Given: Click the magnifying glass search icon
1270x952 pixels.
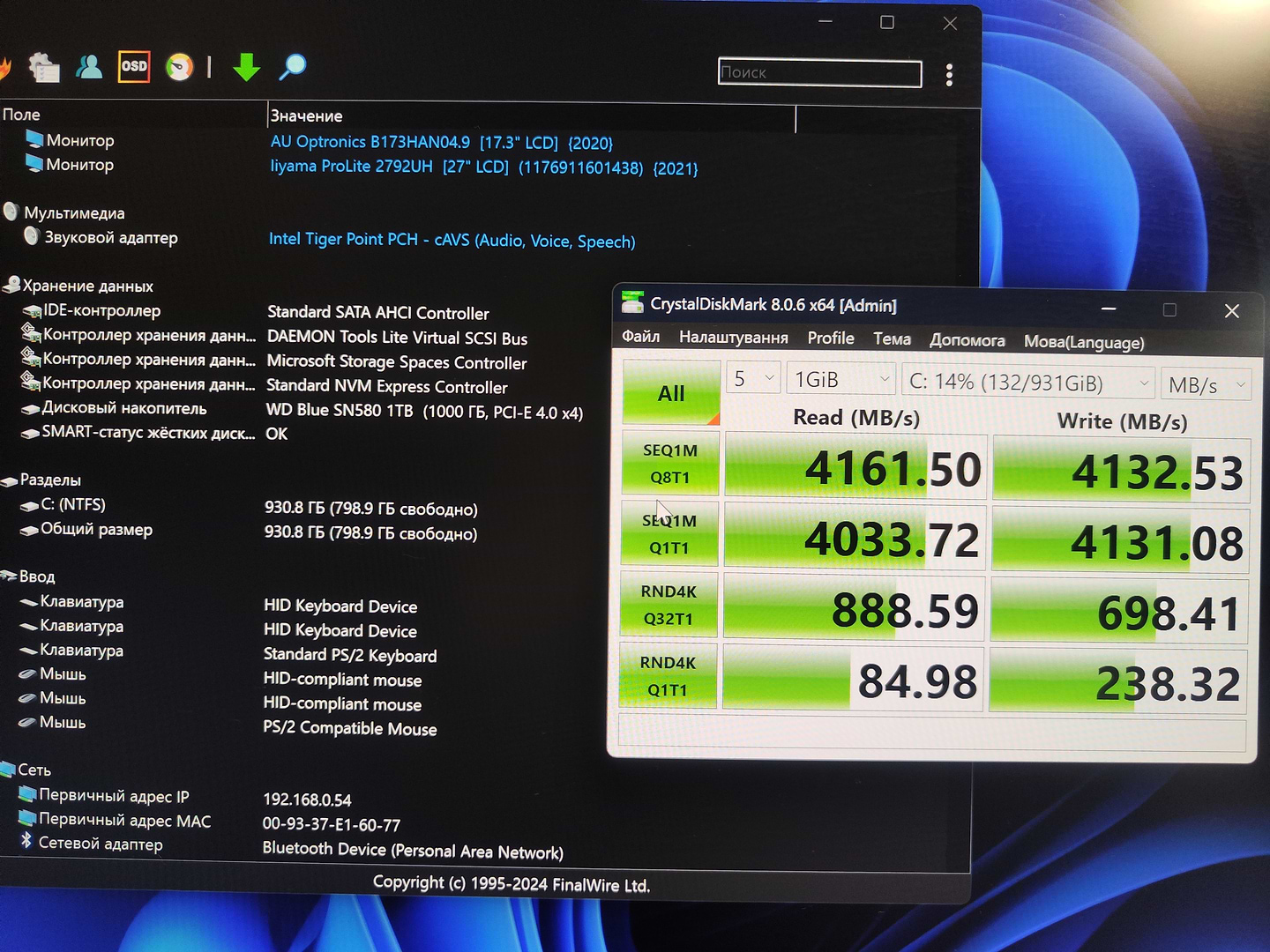Looking at the screenshot, I should [292, 67].
